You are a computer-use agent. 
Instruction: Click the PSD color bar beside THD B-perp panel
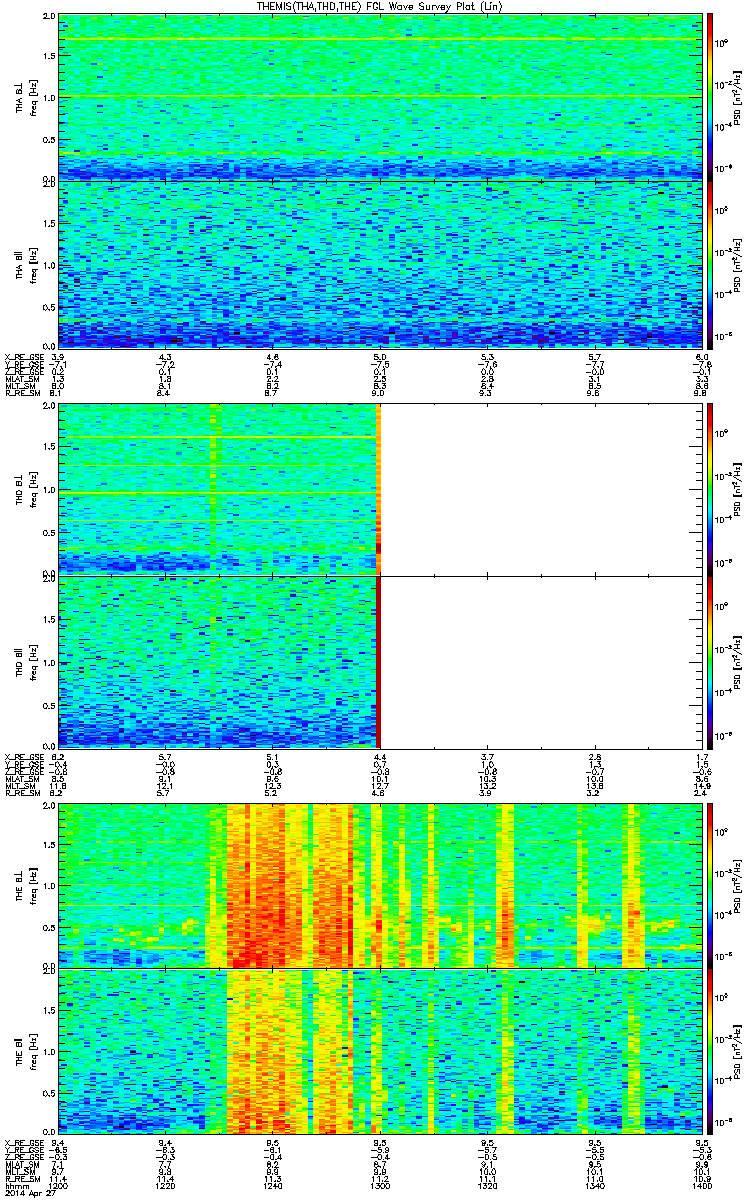(x=710, y=489)
